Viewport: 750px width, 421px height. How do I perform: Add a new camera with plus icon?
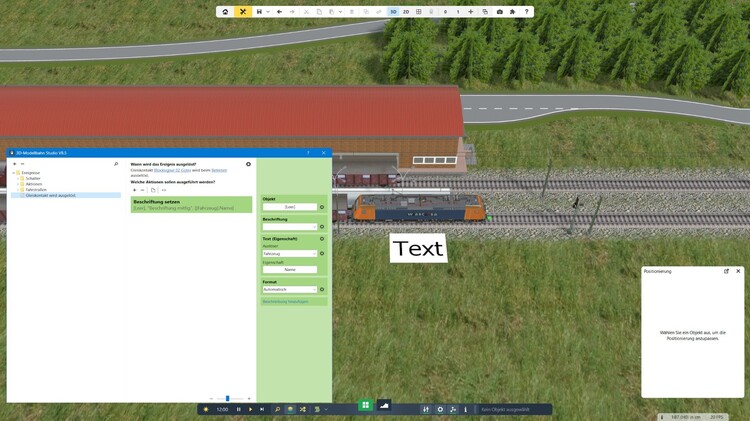pyautogui.click(x=471, y=11)
